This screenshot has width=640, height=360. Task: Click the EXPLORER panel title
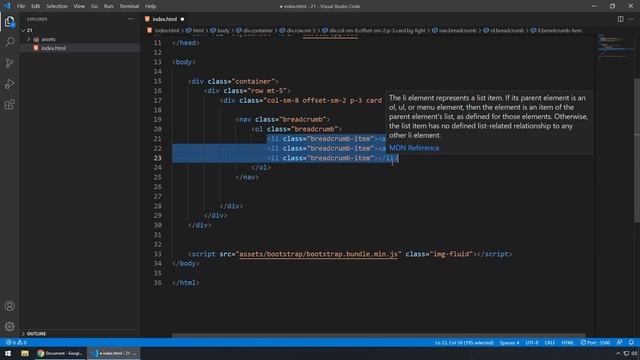click(37, 19)
